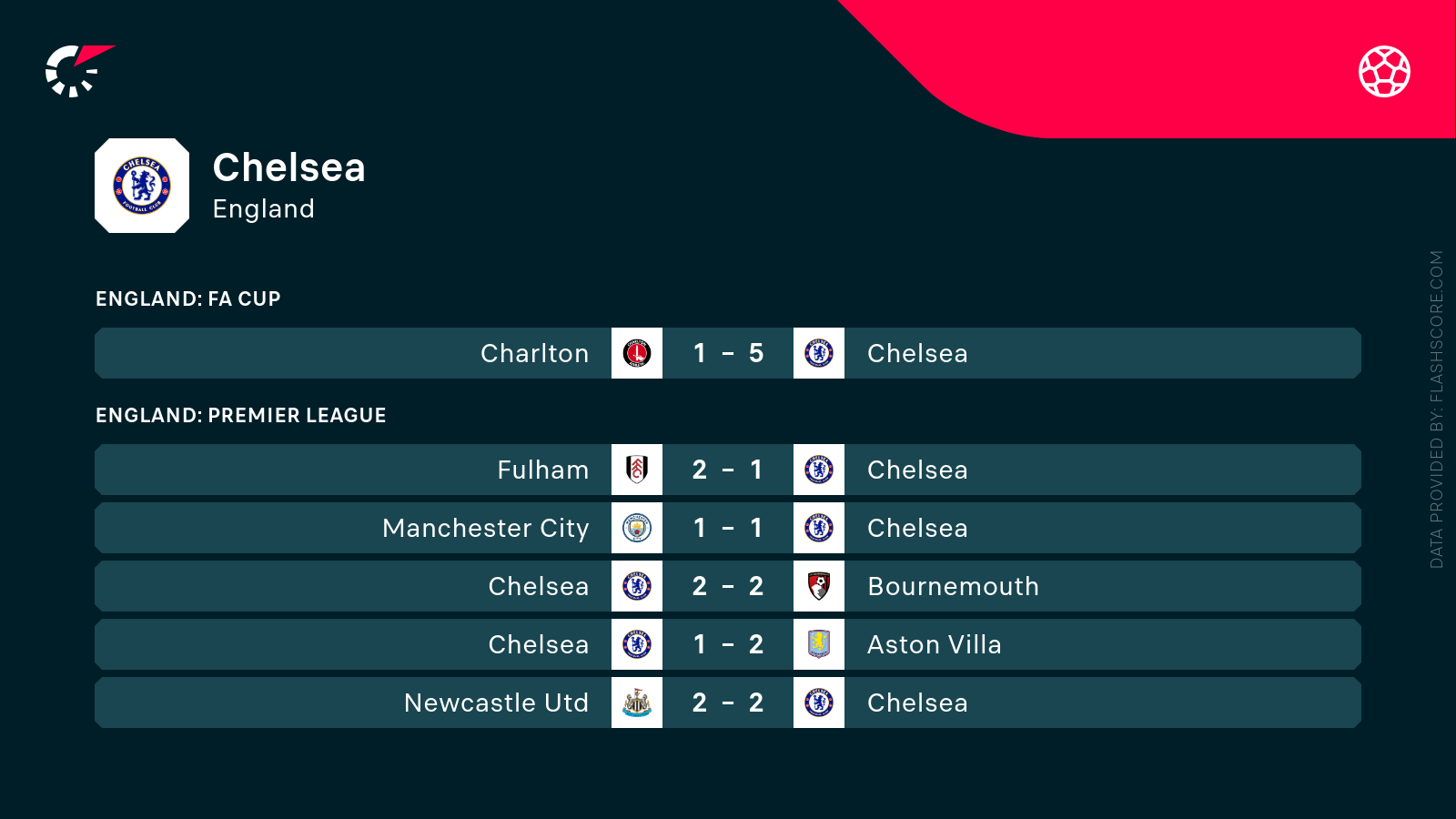Click the Aston Villa club badge
The width and height of the screenshot is (1456, 819).
click(x=819, y=644)
